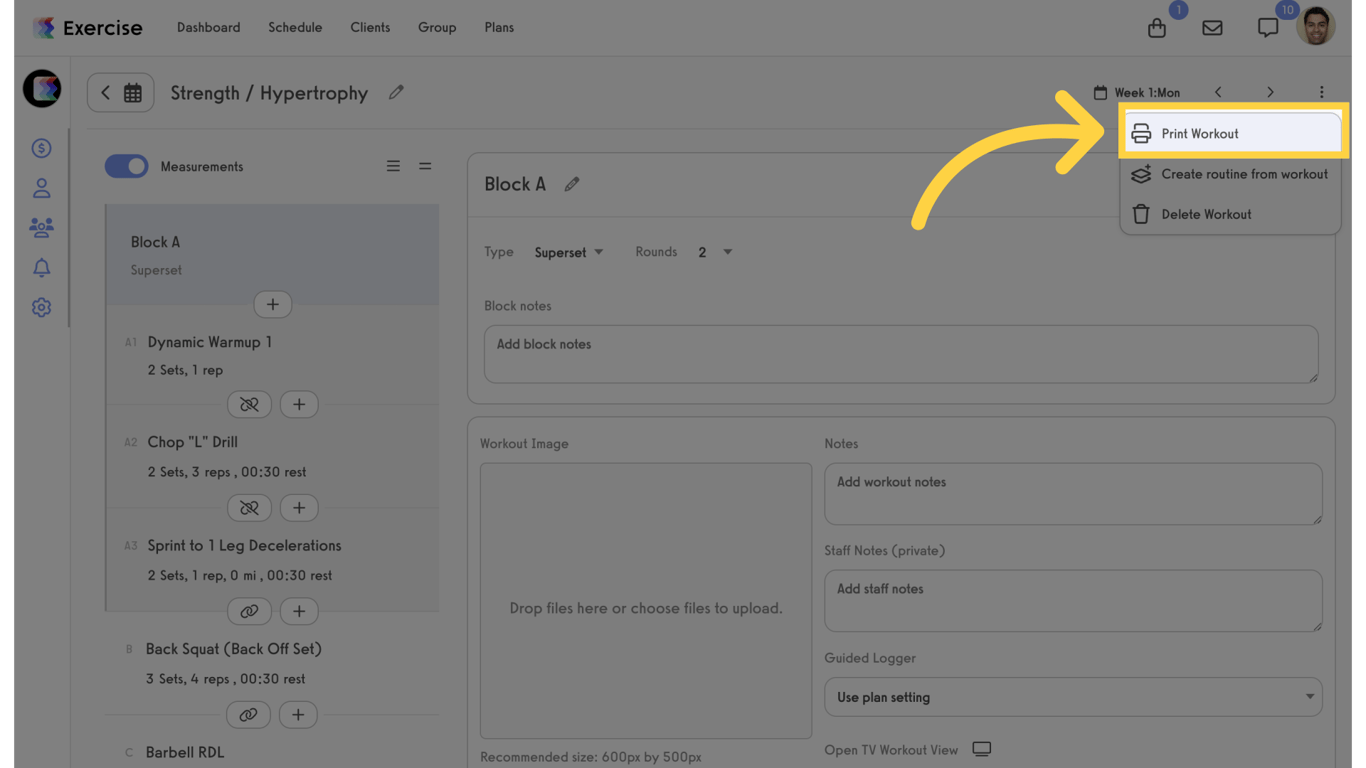Toggle the Measurements switch
Screen dimensions: 1366x768
pyautogui.click(x=126, y=166)
